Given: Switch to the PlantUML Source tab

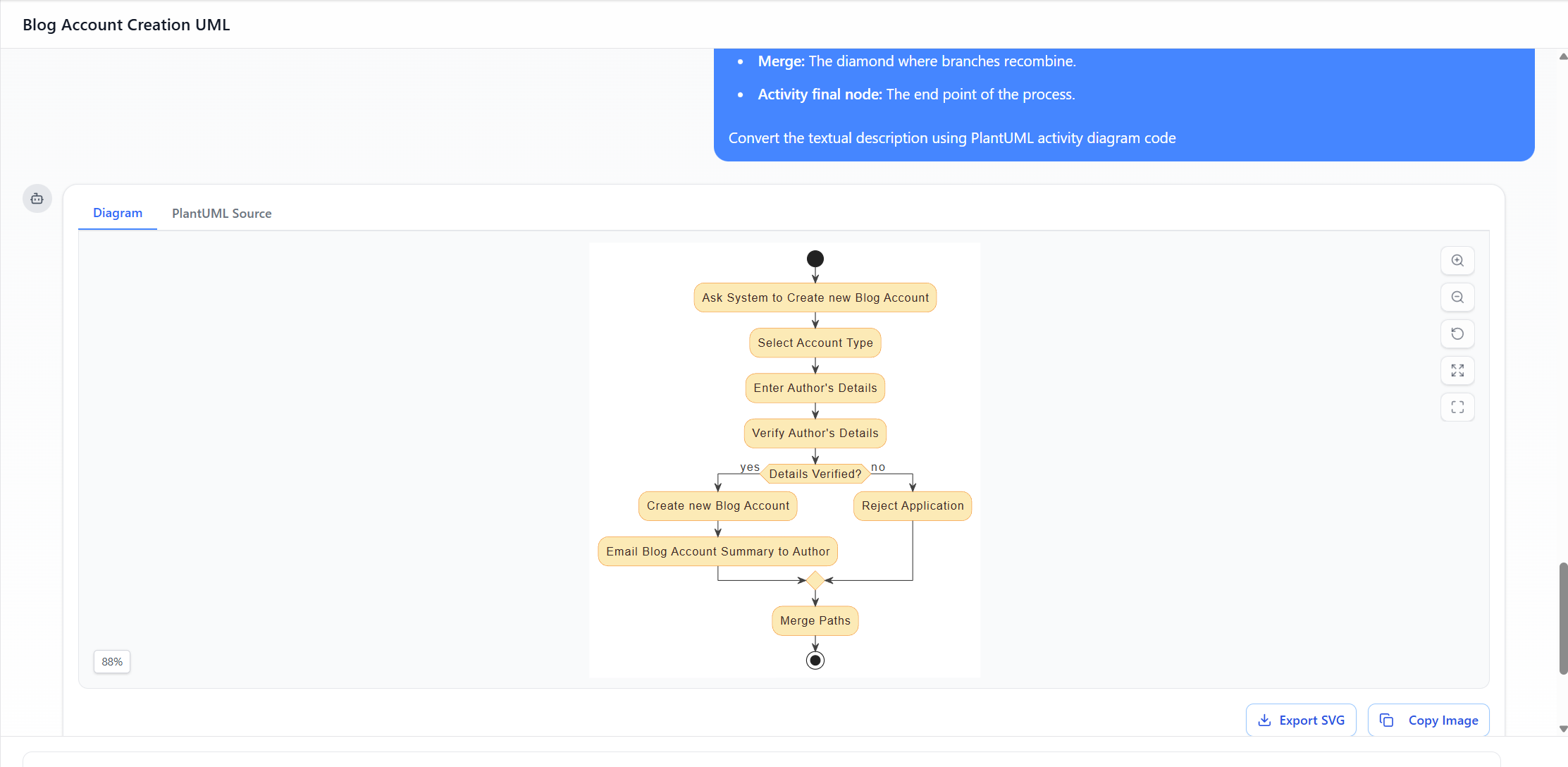Looking at the screenshot, I should point(221,214).
